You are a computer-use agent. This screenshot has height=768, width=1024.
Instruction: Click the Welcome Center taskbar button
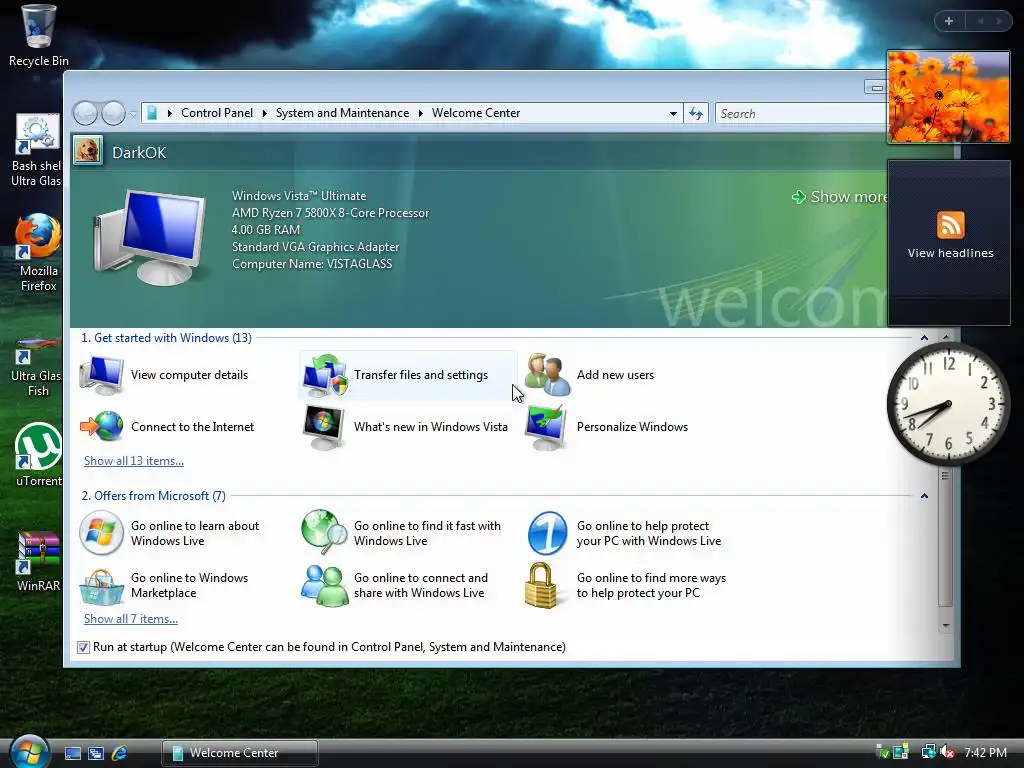click(240, 753)
